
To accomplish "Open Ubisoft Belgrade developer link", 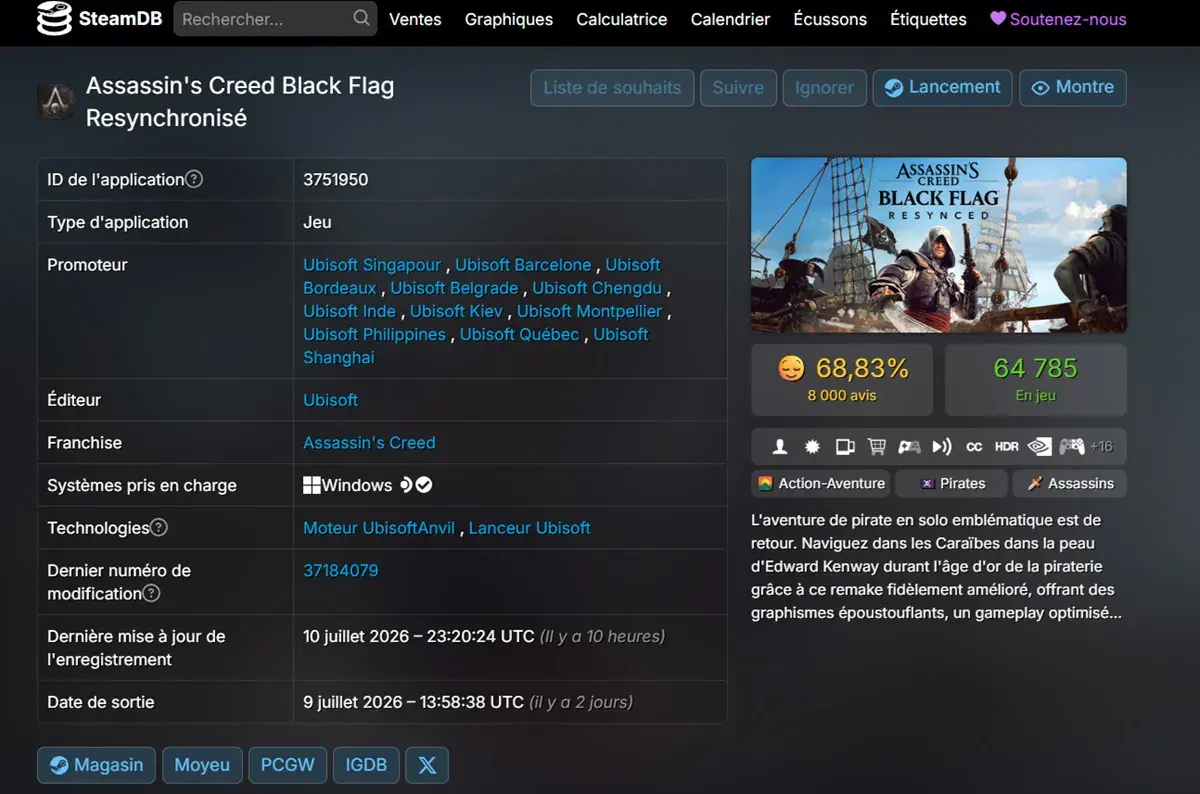I will click(x=454, y=288).
